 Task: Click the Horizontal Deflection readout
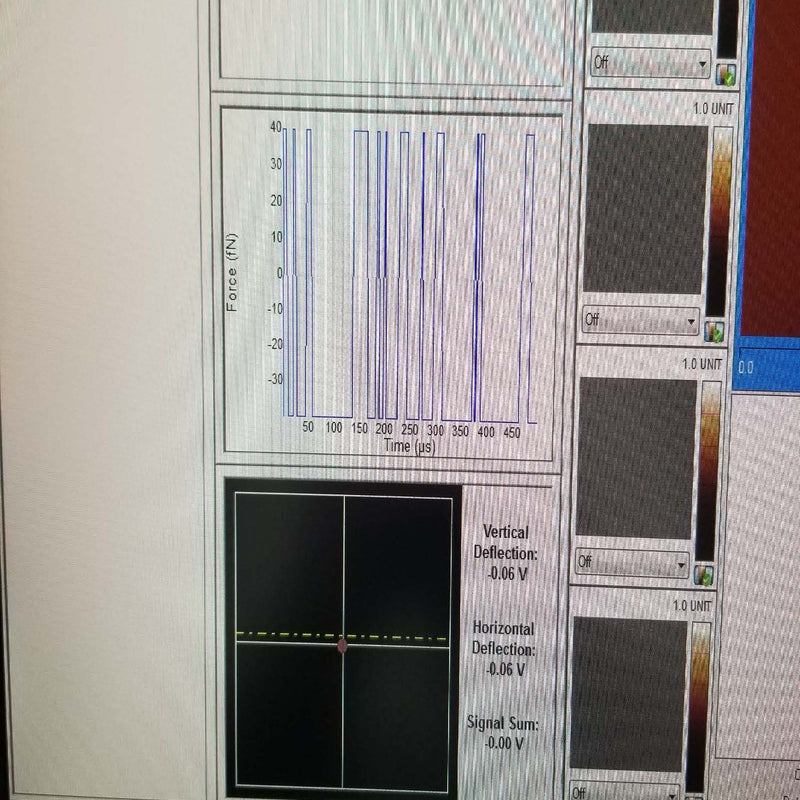pyautogui.click(x=503, y=650)
